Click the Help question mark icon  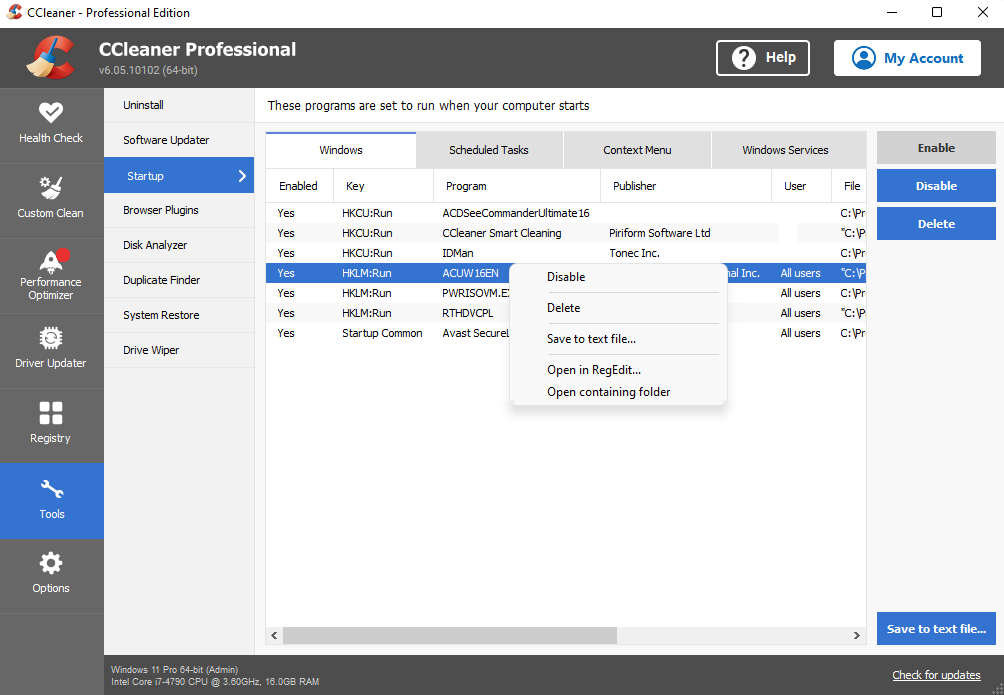[743, 58]
